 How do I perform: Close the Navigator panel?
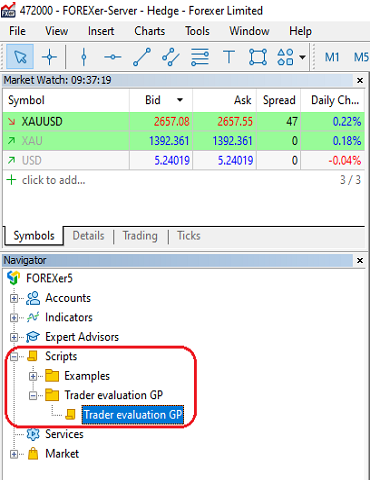click(x=360, y=260)
